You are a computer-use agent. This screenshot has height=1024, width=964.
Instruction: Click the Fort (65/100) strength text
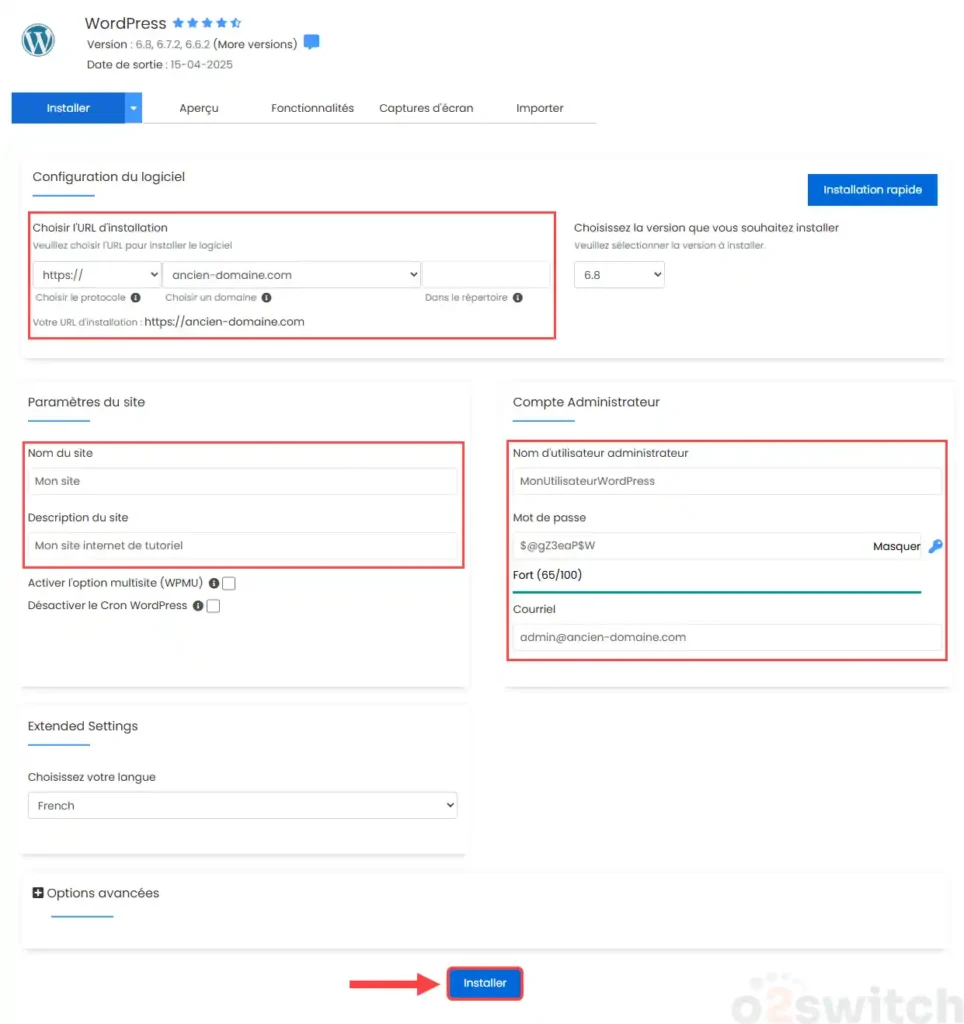(x=547, y=575)
